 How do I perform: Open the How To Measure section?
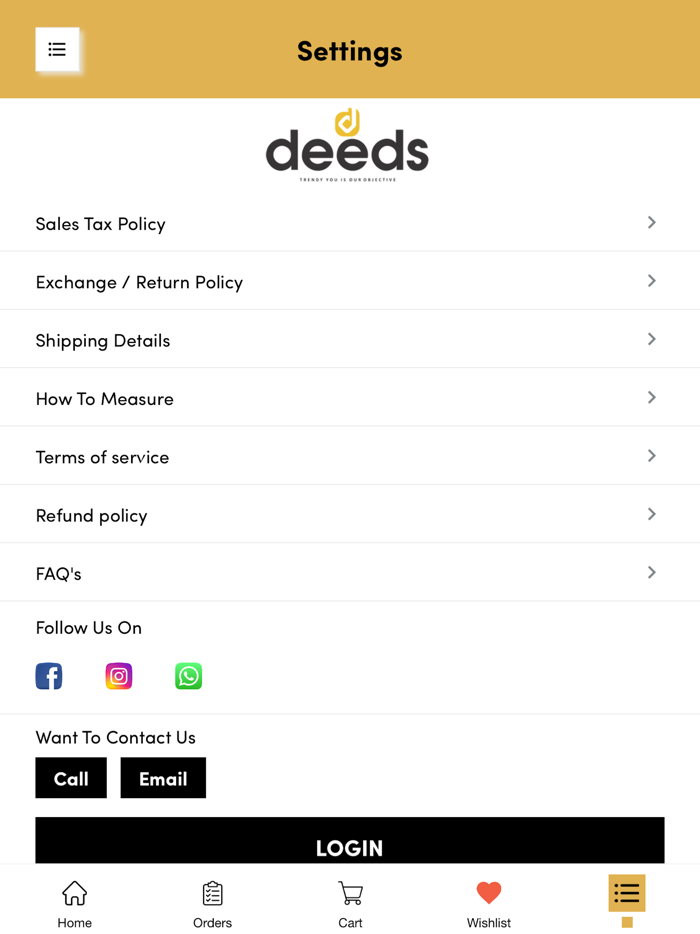(350, 397)
